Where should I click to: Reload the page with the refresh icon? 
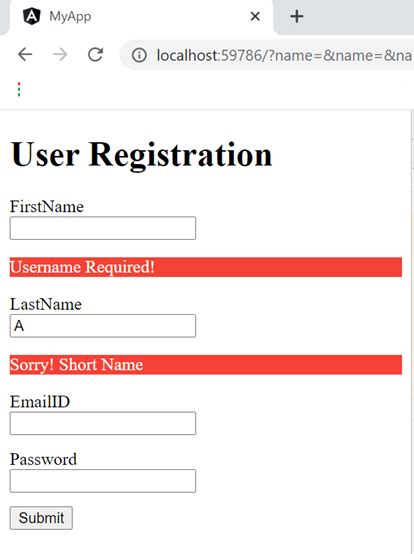pyautogui.click(x=95, y=55)
